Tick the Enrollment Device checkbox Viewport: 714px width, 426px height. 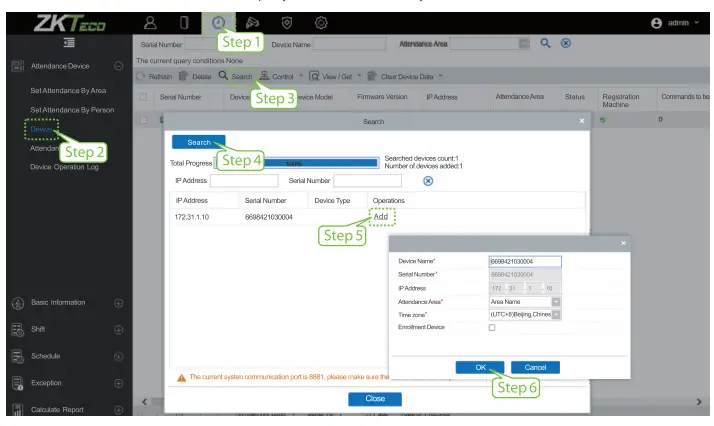(492, 328)
